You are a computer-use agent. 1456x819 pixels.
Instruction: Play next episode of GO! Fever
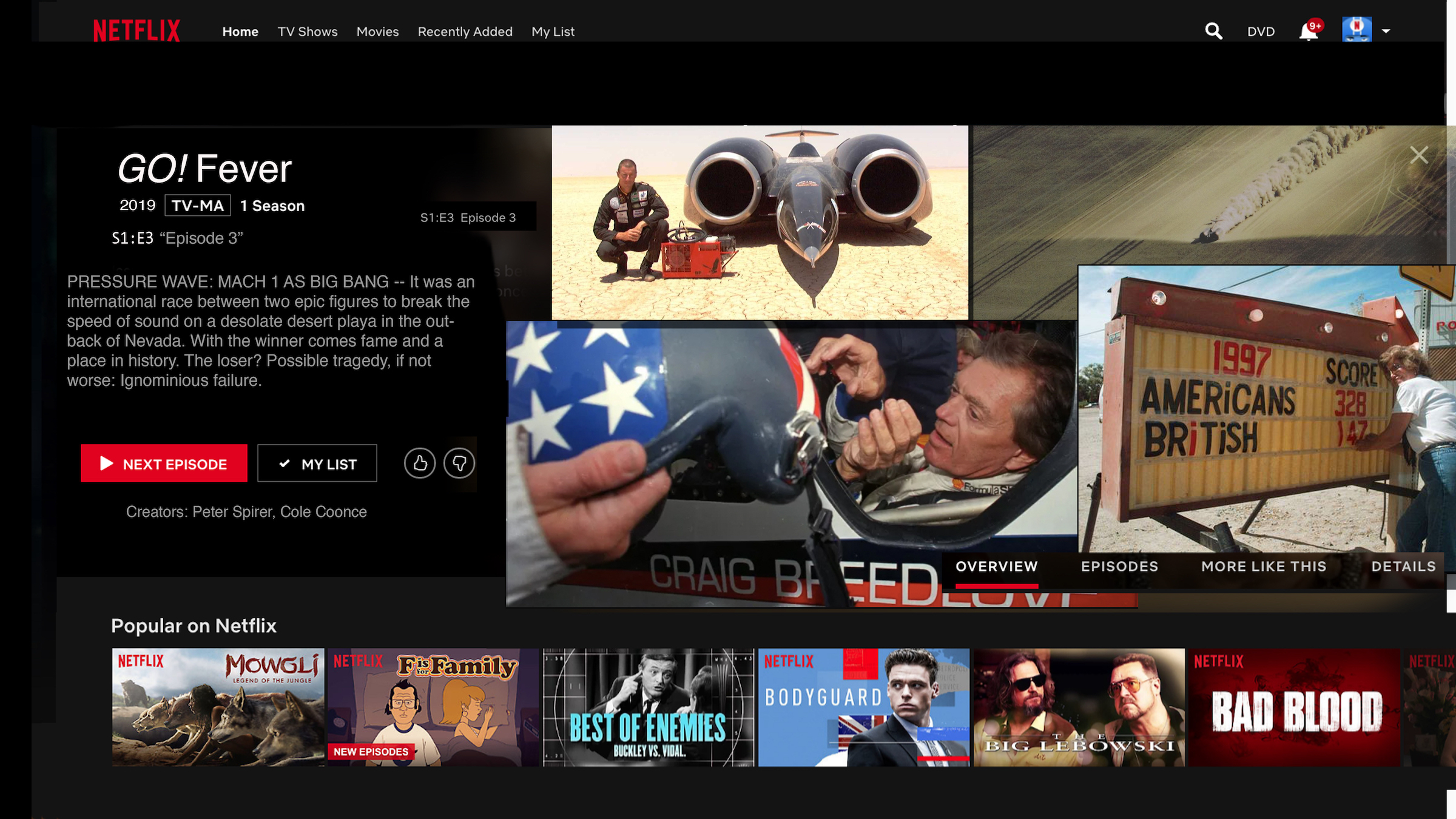(164, 463)
